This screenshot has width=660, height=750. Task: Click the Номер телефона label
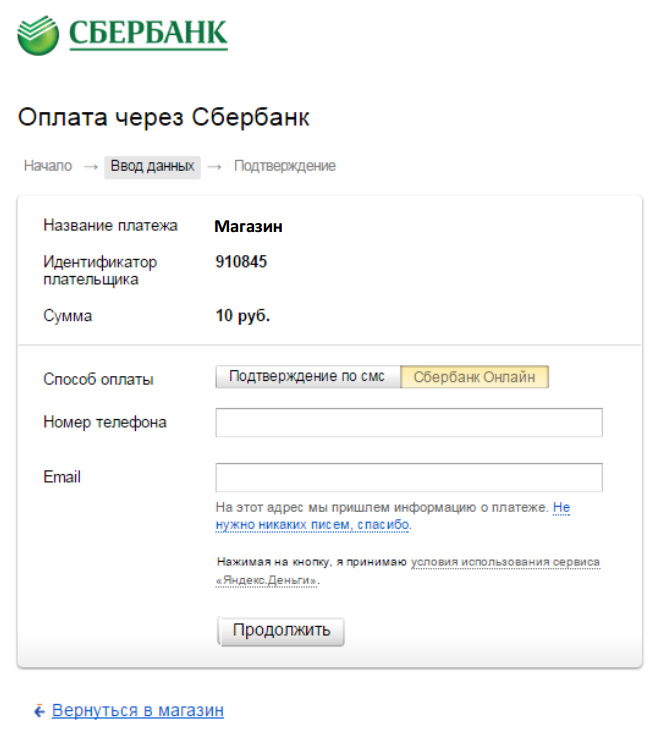click(105, 422)
